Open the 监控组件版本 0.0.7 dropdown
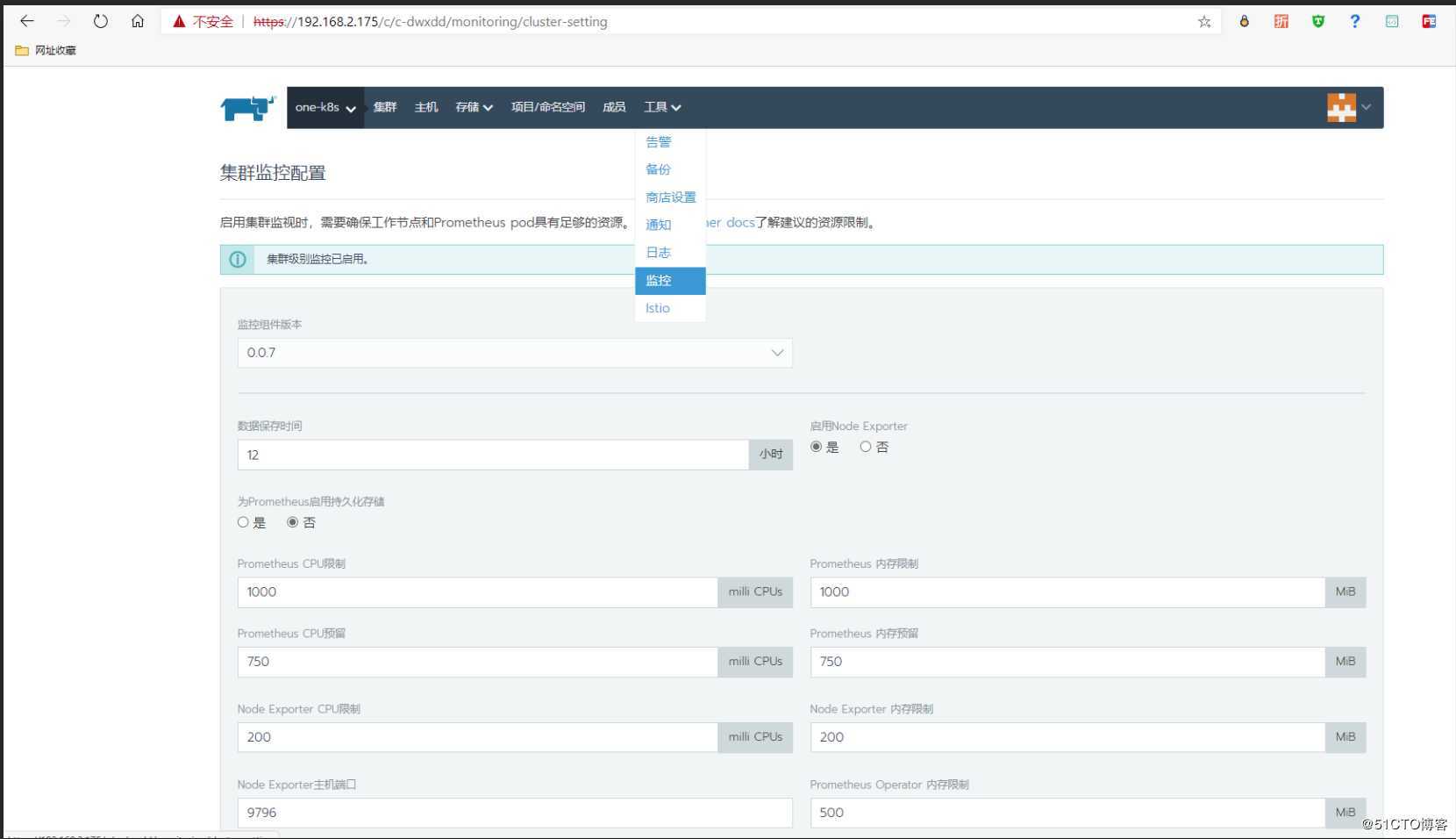This screenshot has height=839, width=1456. (x=515, y=353)
